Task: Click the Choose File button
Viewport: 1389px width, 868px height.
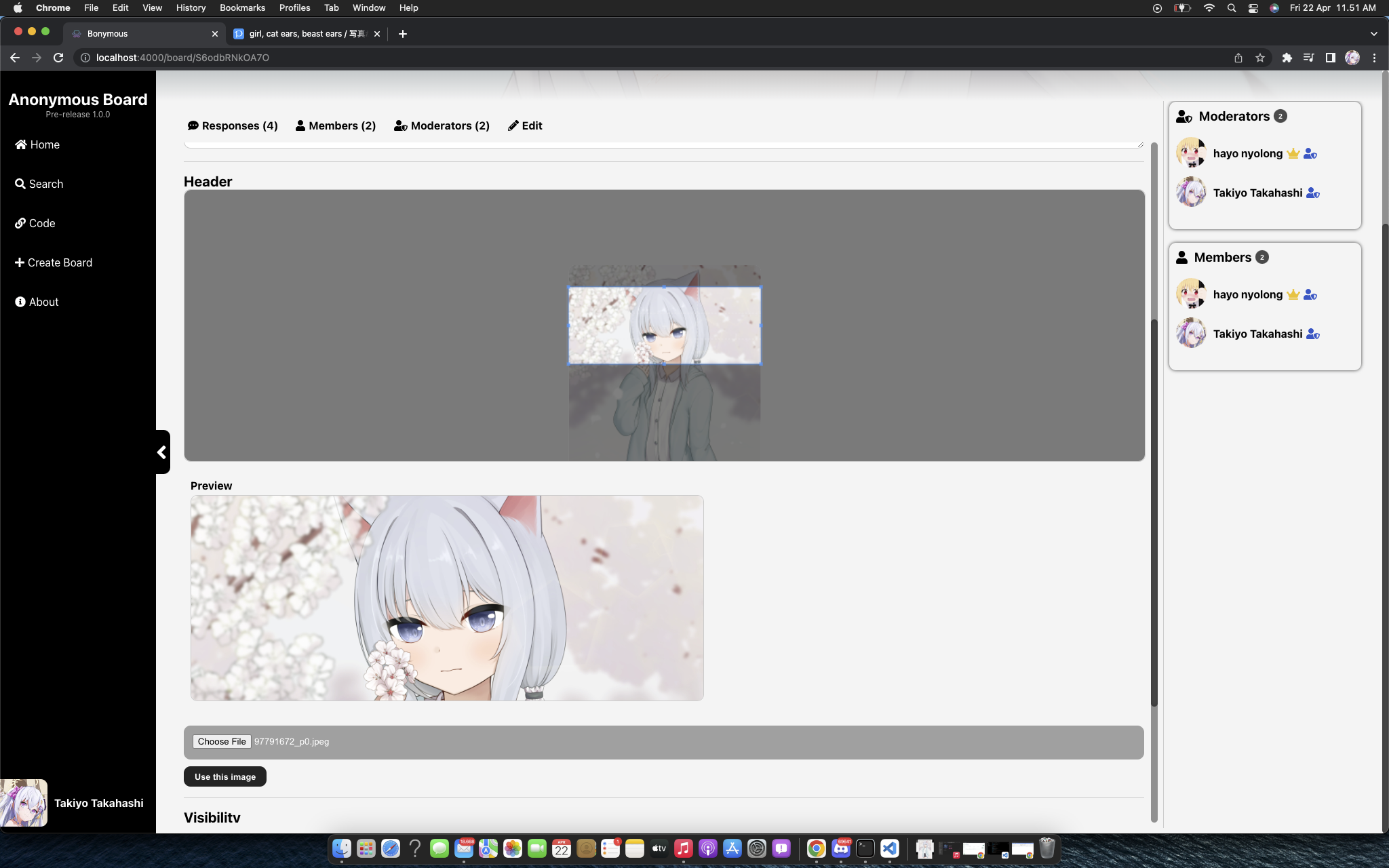Action: click(x=222, y=741)
